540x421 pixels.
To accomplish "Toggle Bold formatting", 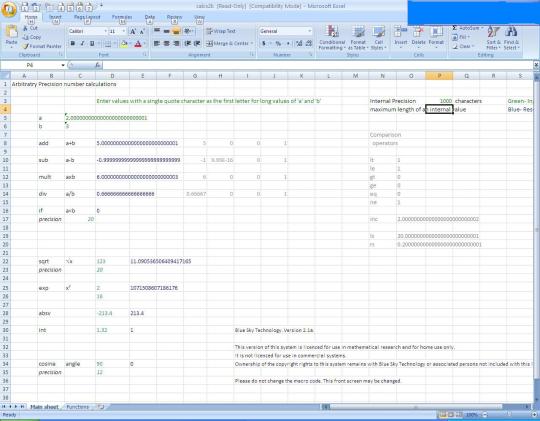I will [73, 43].
